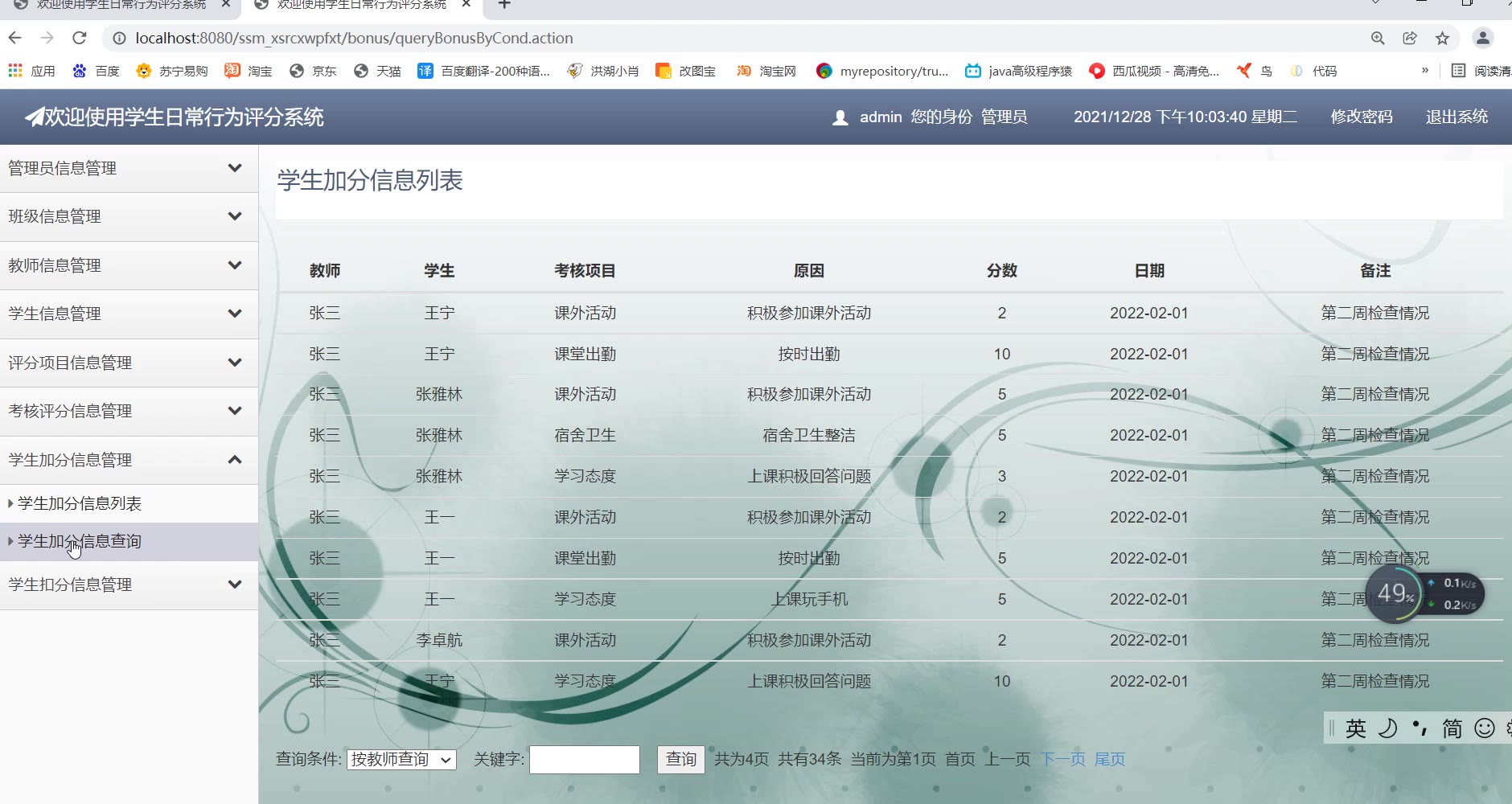Show more bookmarks with the chevron overflow
Viewport: 1512px width, 804px height.
pos(1425,70)
